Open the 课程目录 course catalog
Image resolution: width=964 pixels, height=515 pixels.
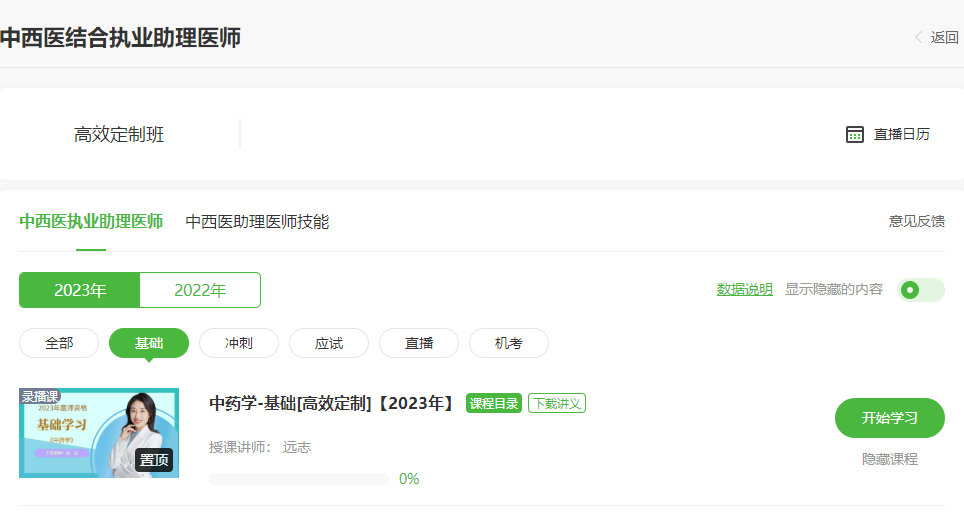[494, 404]
